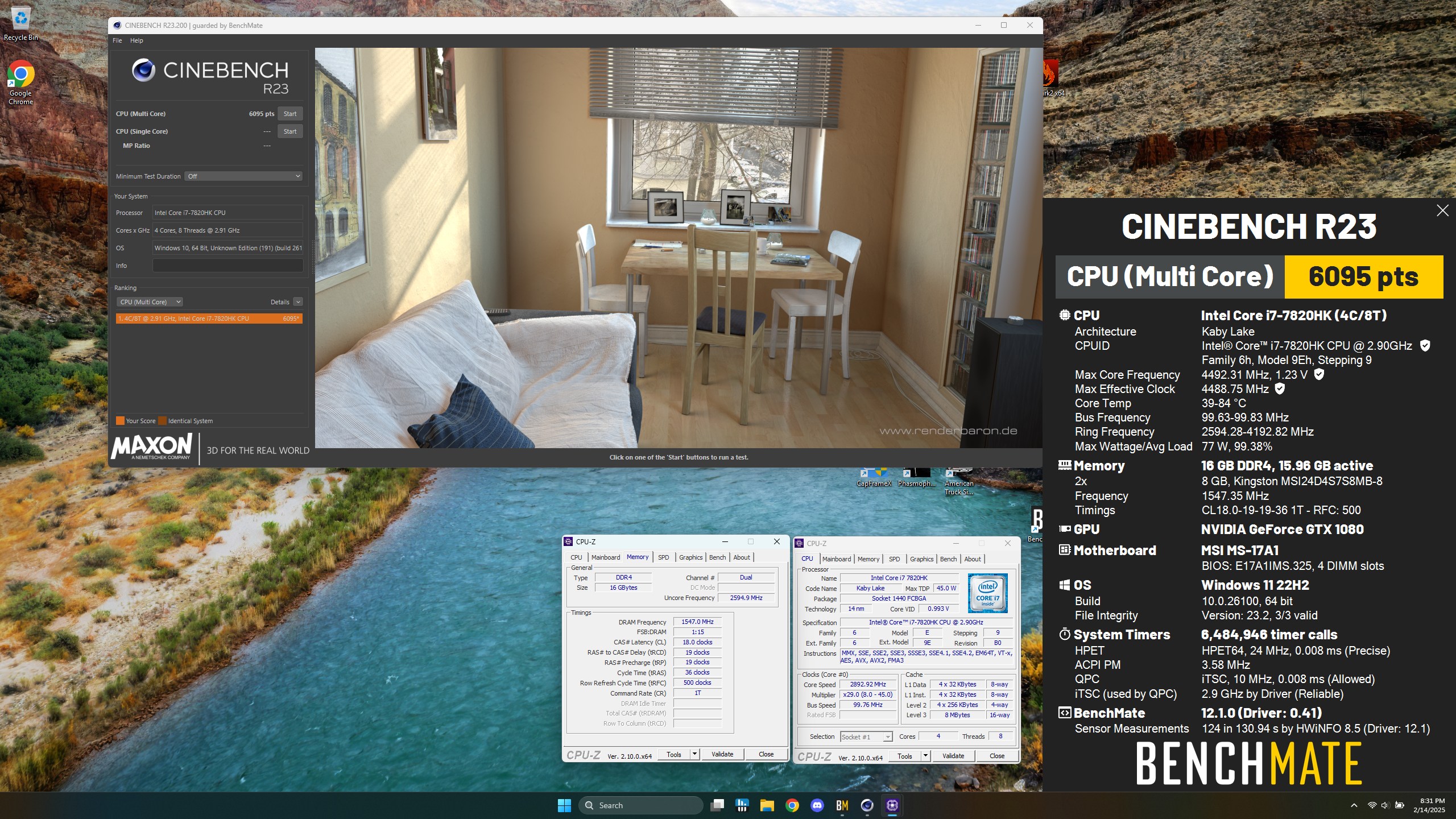Click the American Truck Simulator desktop icon
The height and width of the screenshot is (819, 1456).
(x=959, y=481)
